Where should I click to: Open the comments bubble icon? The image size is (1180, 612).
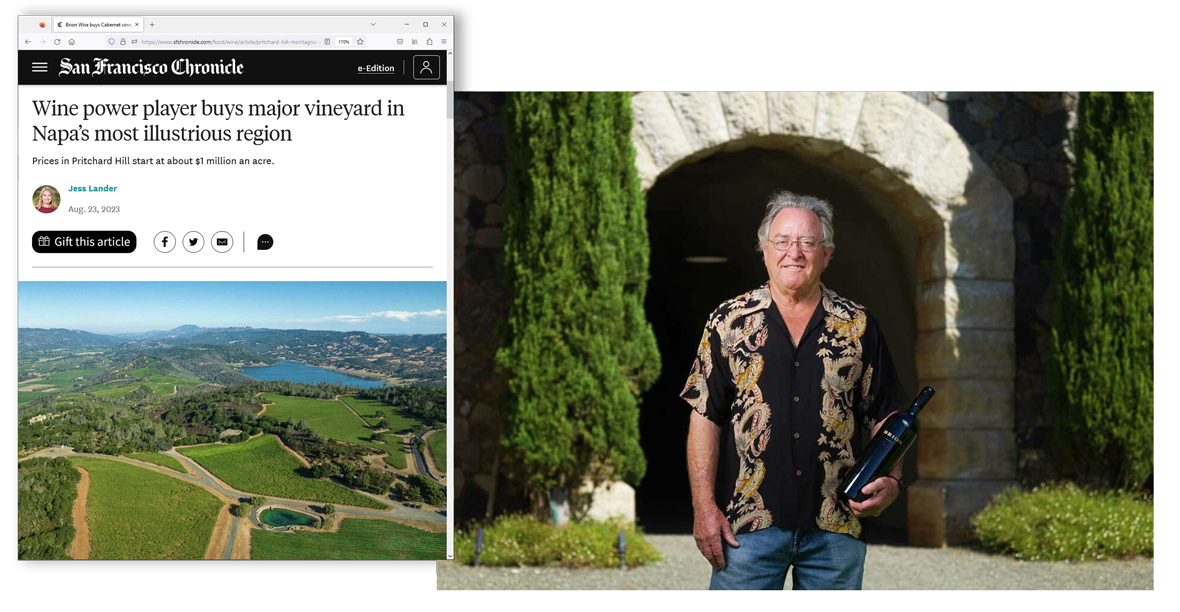click(x=265, y=242)
